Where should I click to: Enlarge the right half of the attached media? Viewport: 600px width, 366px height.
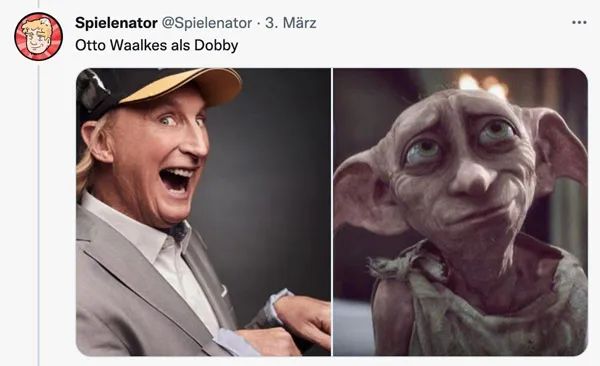460,212
